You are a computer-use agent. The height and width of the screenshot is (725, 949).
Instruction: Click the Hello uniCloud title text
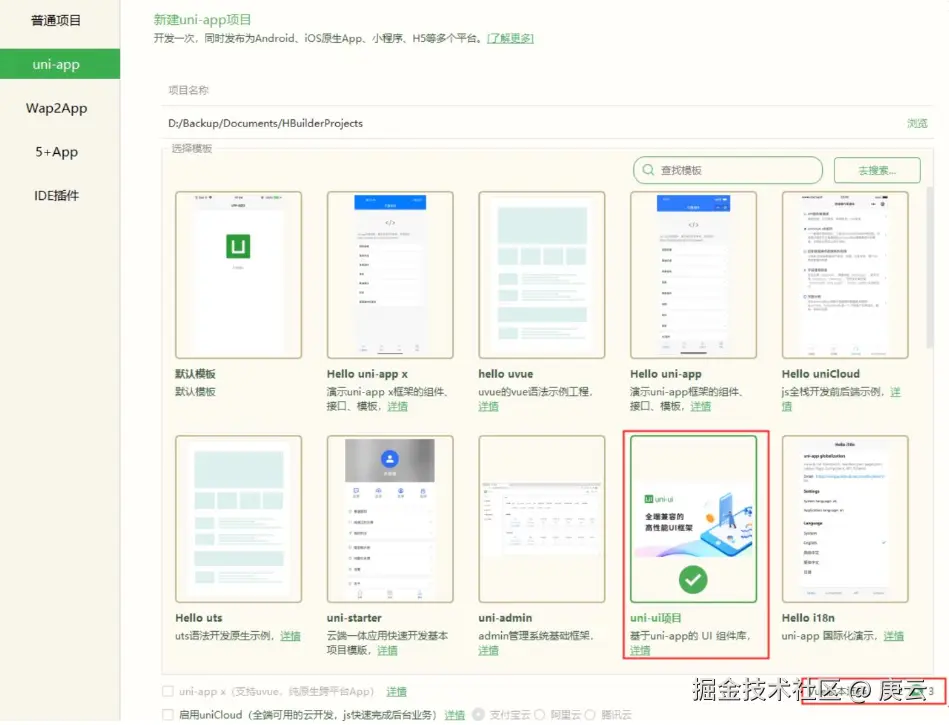point(820,374)
